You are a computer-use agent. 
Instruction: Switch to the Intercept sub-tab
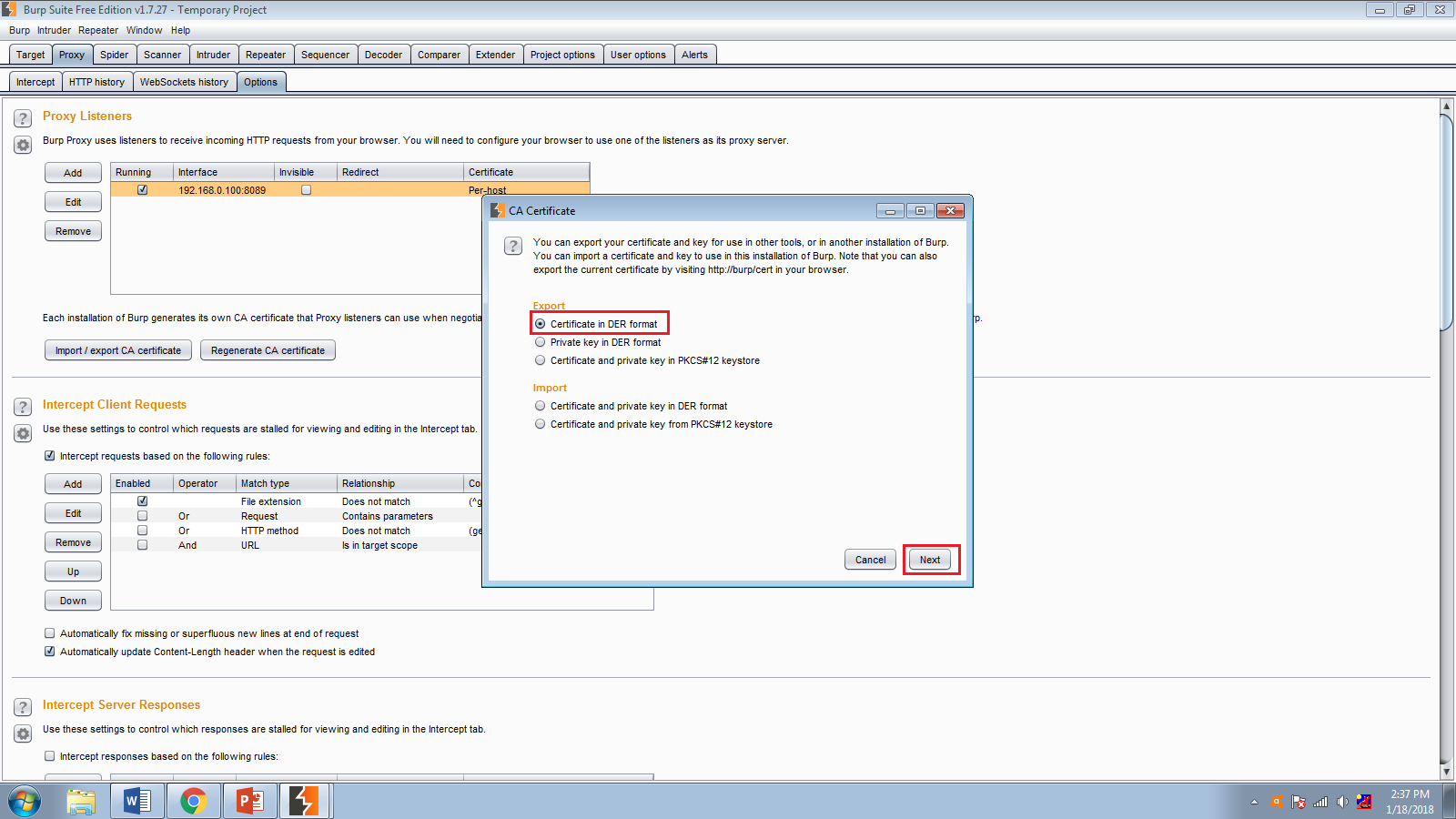[x=35, y=82]
